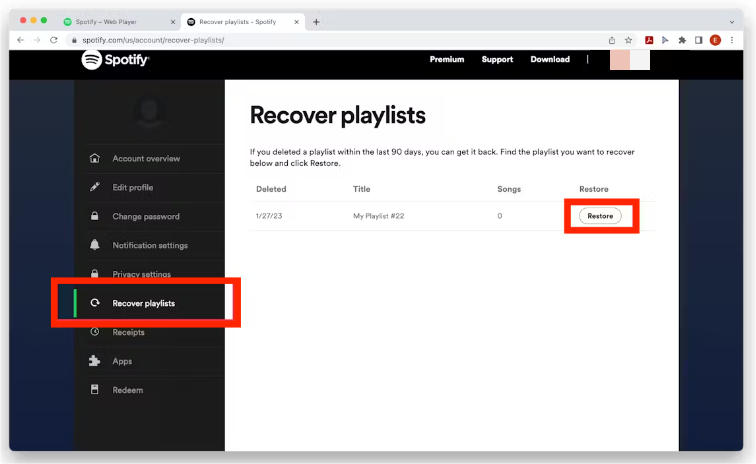The height and width of the screenshot is (464, 756).
Task: Close the Recover playlists tab
Action: 296,22
